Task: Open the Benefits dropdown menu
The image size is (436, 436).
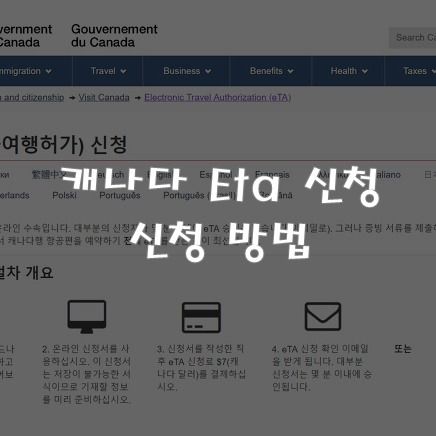Action: tap(271, 71)
